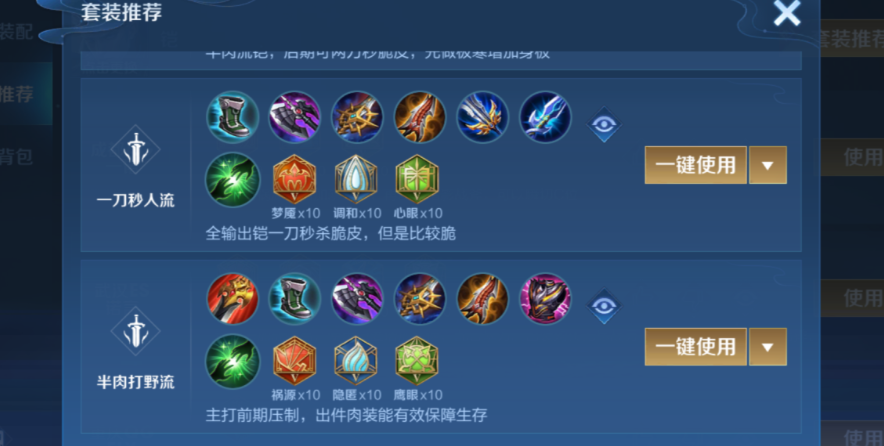Apply 一刀秒人流 set with 一键使用
884x446 pixels.
(x=696, y=165)
